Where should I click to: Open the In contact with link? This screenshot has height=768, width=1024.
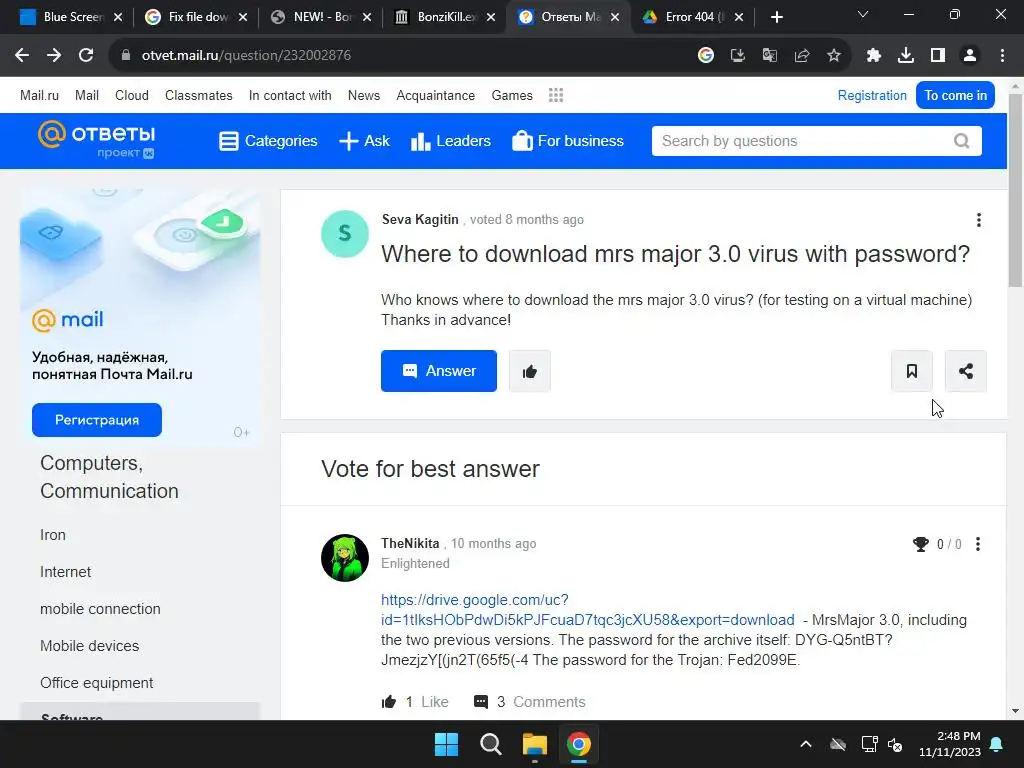pyautogui.click(x=290, y=95)
